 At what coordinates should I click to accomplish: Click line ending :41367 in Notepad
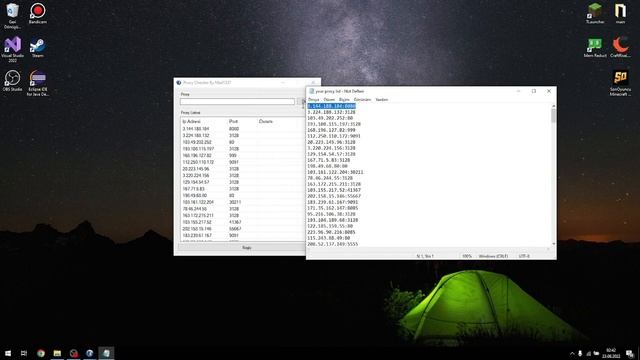334,190
